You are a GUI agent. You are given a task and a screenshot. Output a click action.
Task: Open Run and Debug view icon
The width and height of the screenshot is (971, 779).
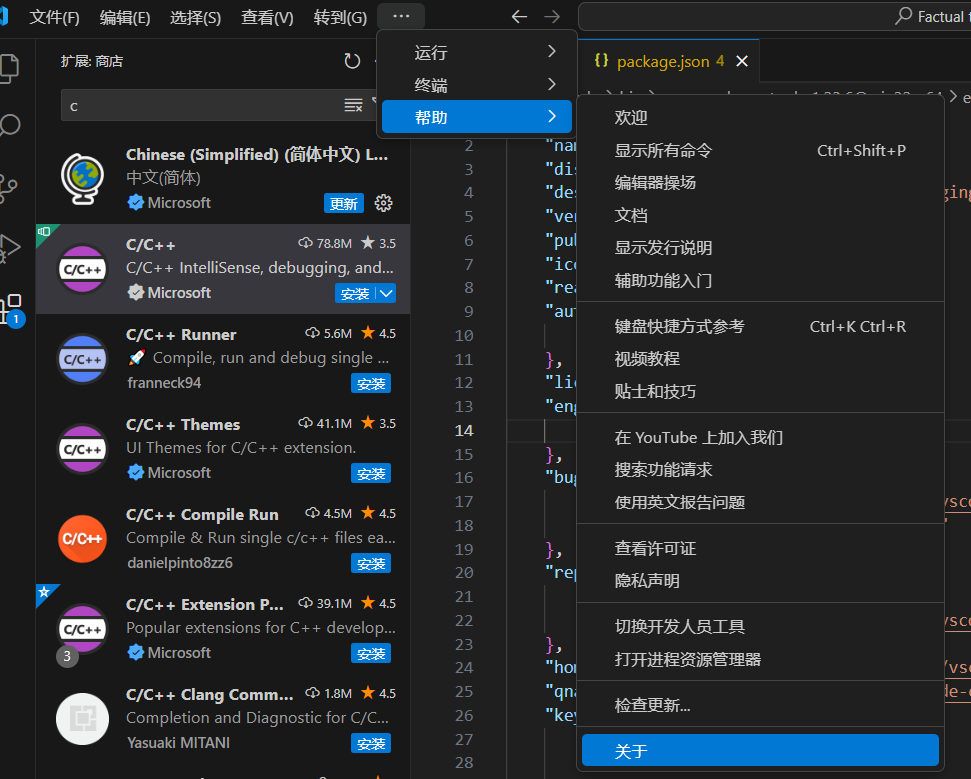[x=10, y=248]
